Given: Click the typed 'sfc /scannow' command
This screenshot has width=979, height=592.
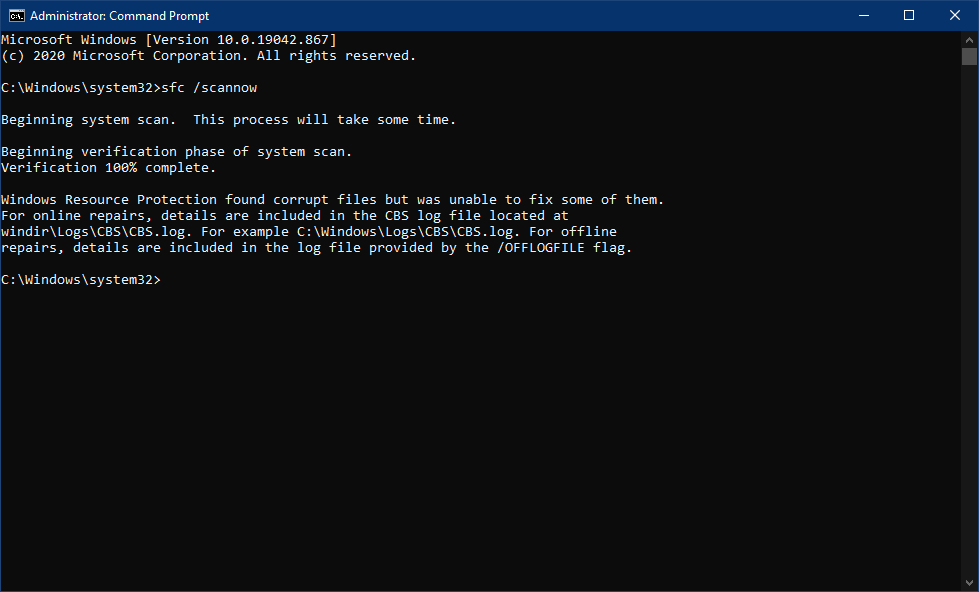Looking at the screenshot, I should coord(209,87).
